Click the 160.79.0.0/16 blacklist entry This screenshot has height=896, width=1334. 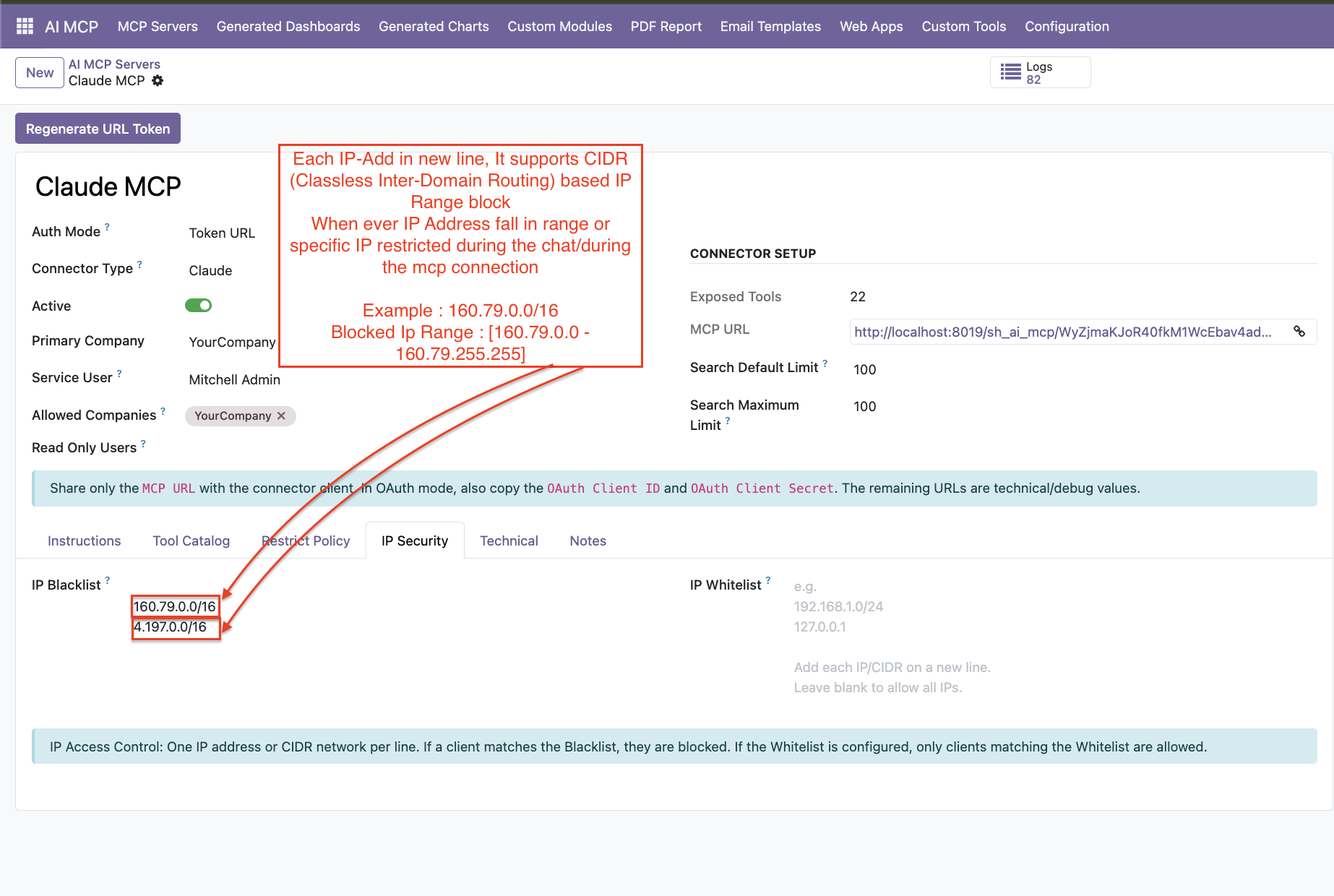(x=175, y=606)
